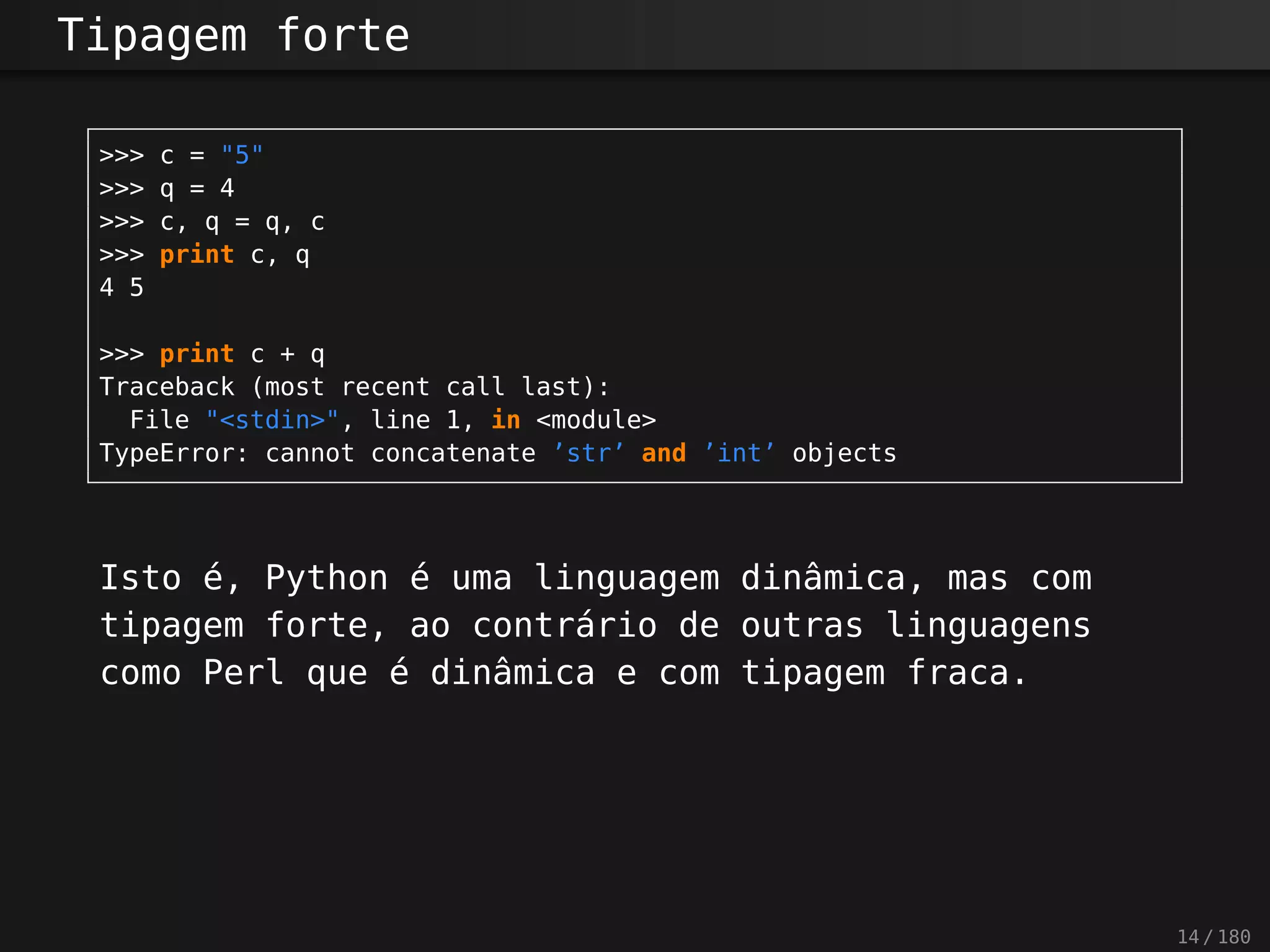Click the swap line c, q = q, c
Viewport: 1270px width, 952px height.
(x=212, y=222)
